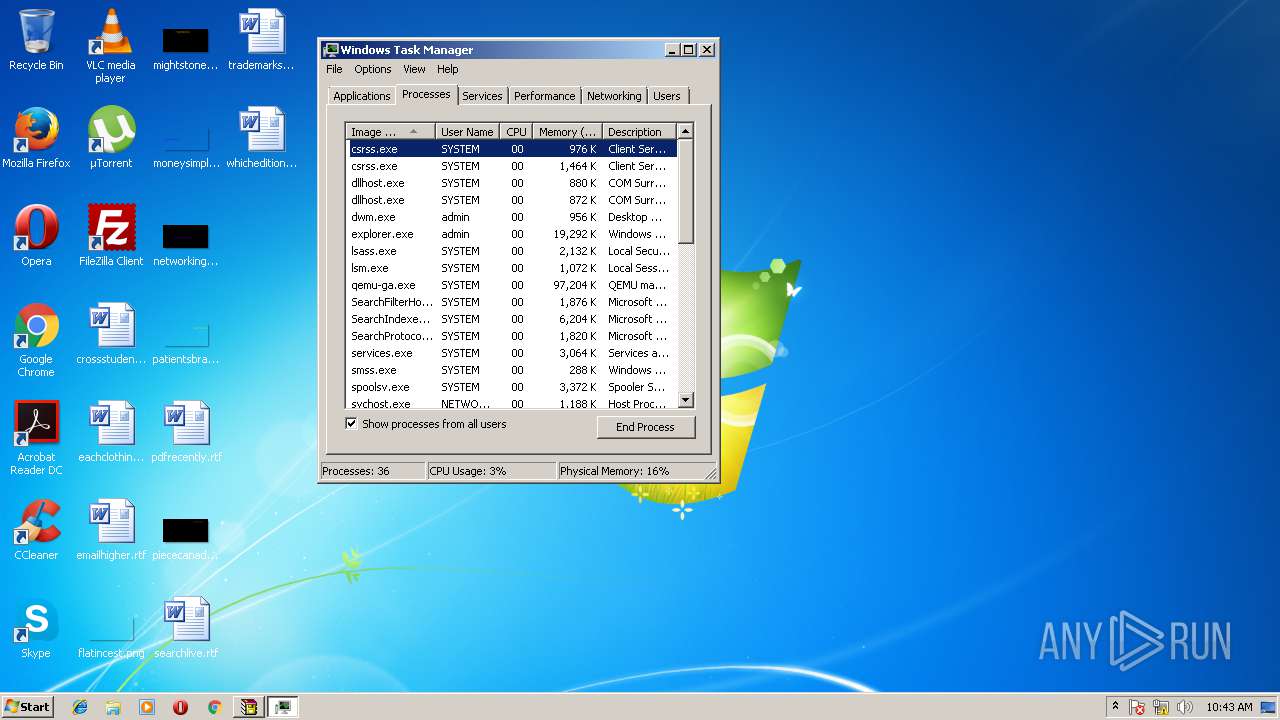The width and height of the screenshot is (1280, 720).
Task: Launch µTorrent from the desktop
Action: click(110, 138)
